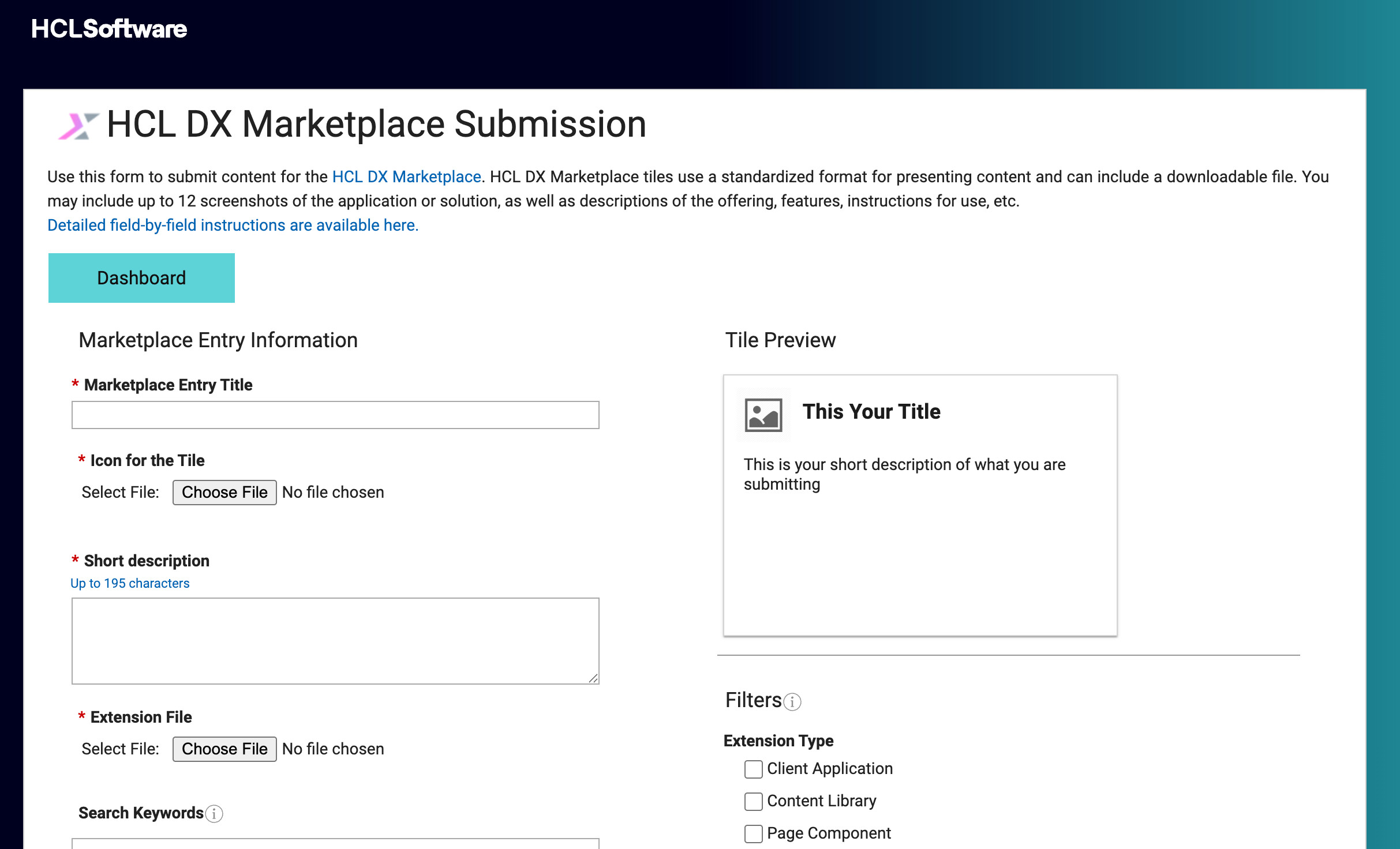This screenshot has height=849, width=1400.
Task: Check the Client Application checkbox
Action: 753,769
